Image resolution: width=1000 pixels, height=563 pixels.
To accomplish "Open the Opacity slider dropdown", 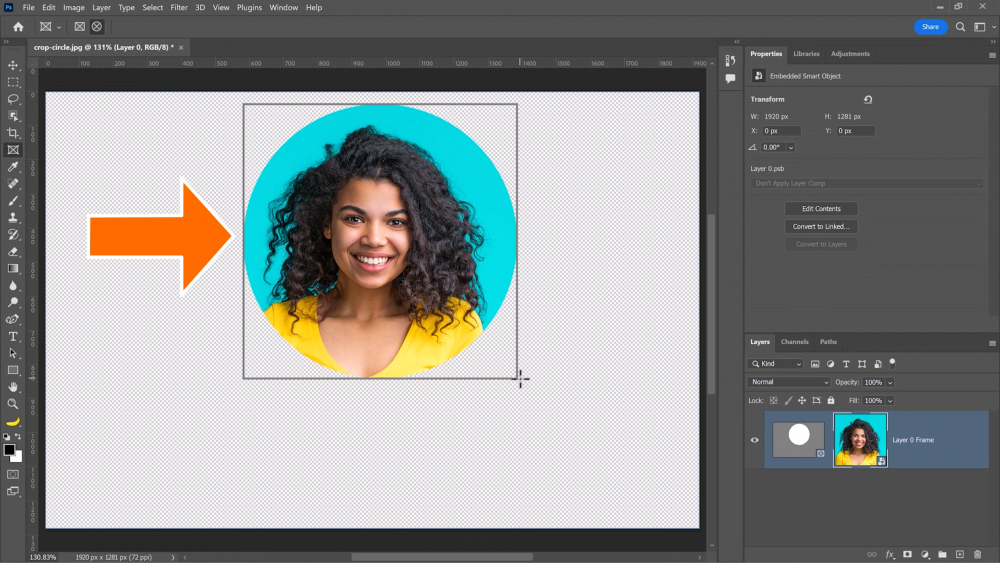I will pyautogui.click(x=890, y=383).
